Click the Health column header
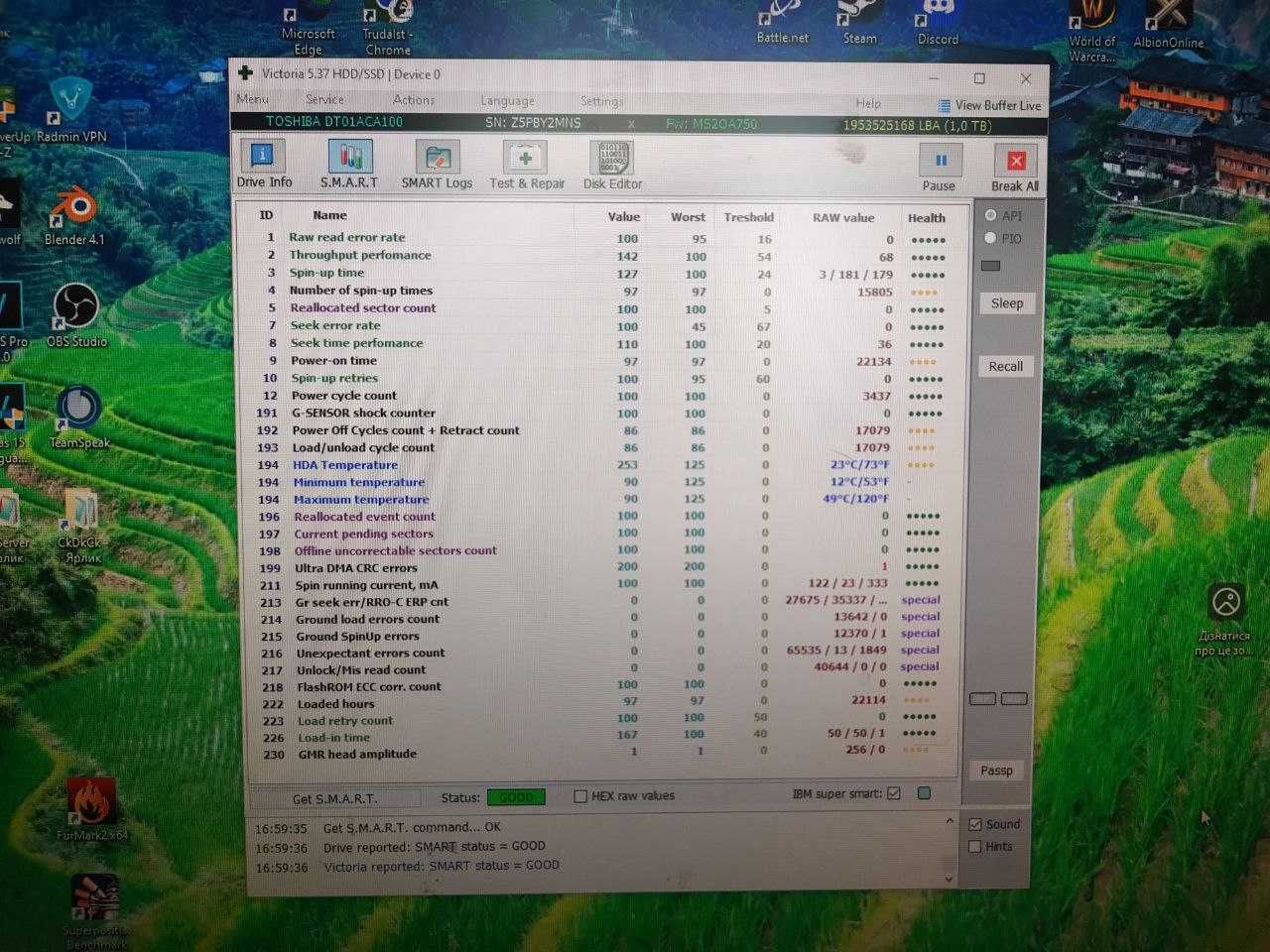The width and height of the screenshot is (1270, 952). (x=926, y=218)
